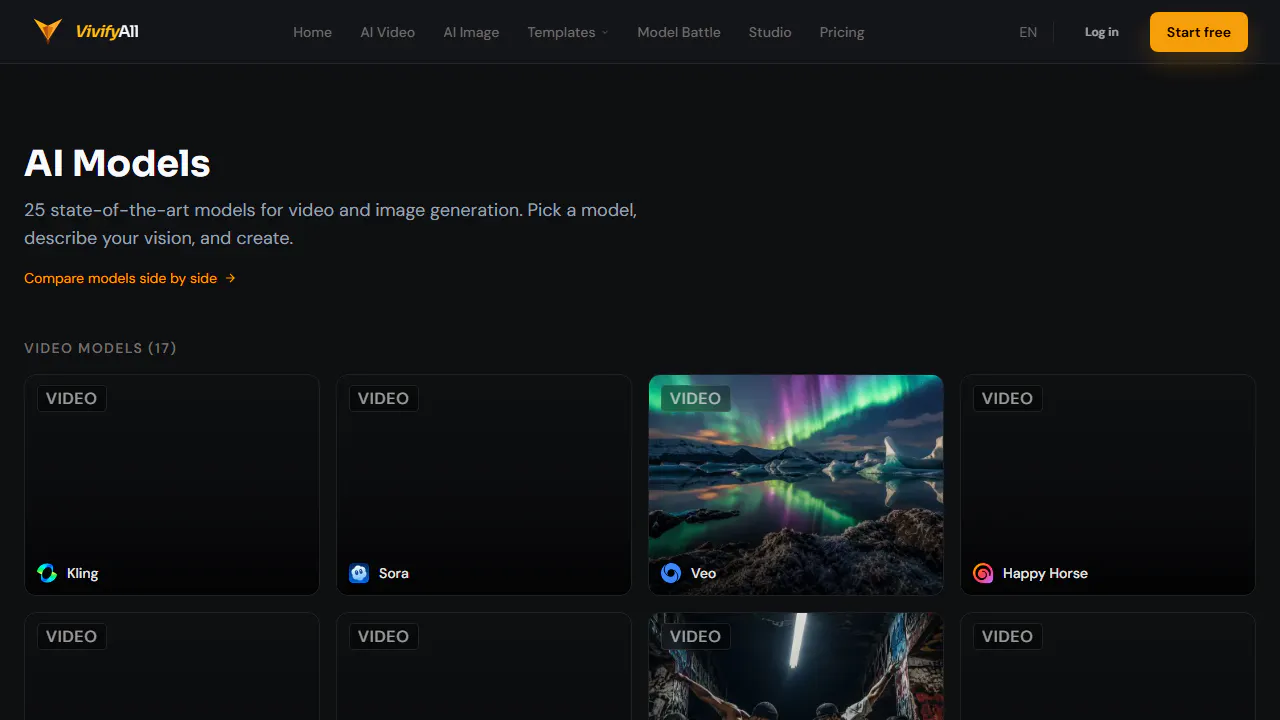The height and width of the screenshot is (720, 1280).
Task: Click the Veo model logo icon
Action: click(x=671, y=573)
